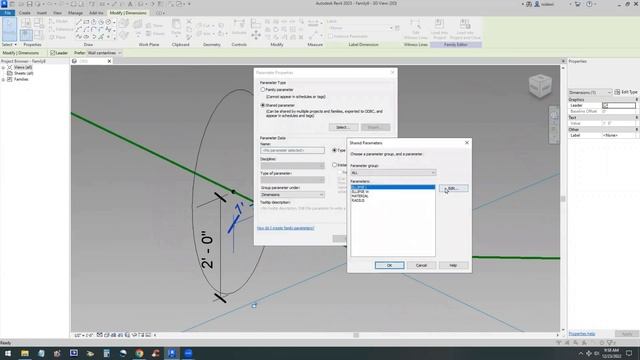Select the Line draw tool

79,22
